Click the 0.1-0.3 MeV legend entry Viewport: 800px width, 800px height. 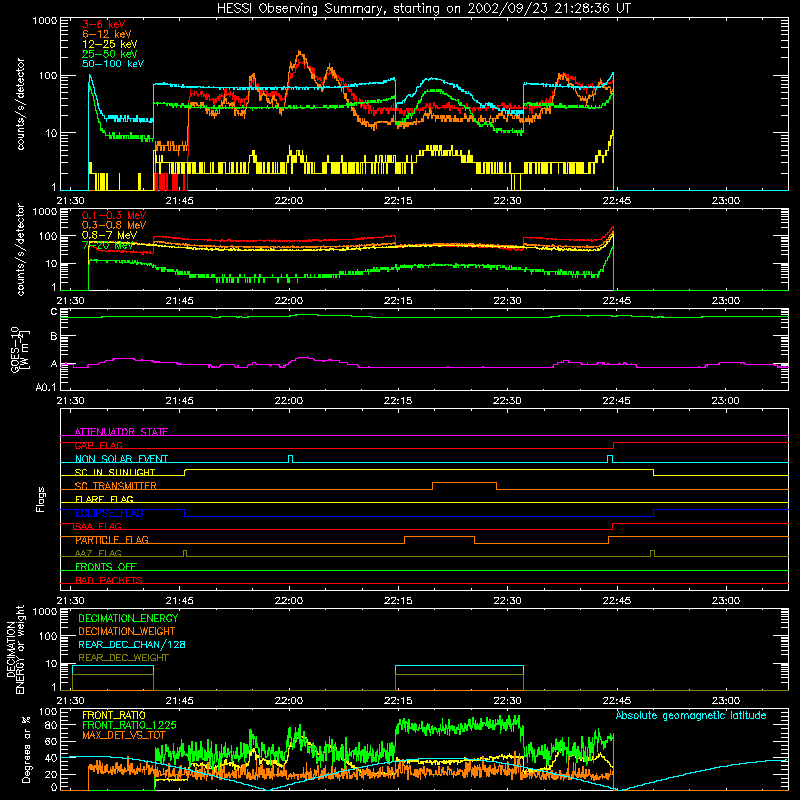point(114,215)
